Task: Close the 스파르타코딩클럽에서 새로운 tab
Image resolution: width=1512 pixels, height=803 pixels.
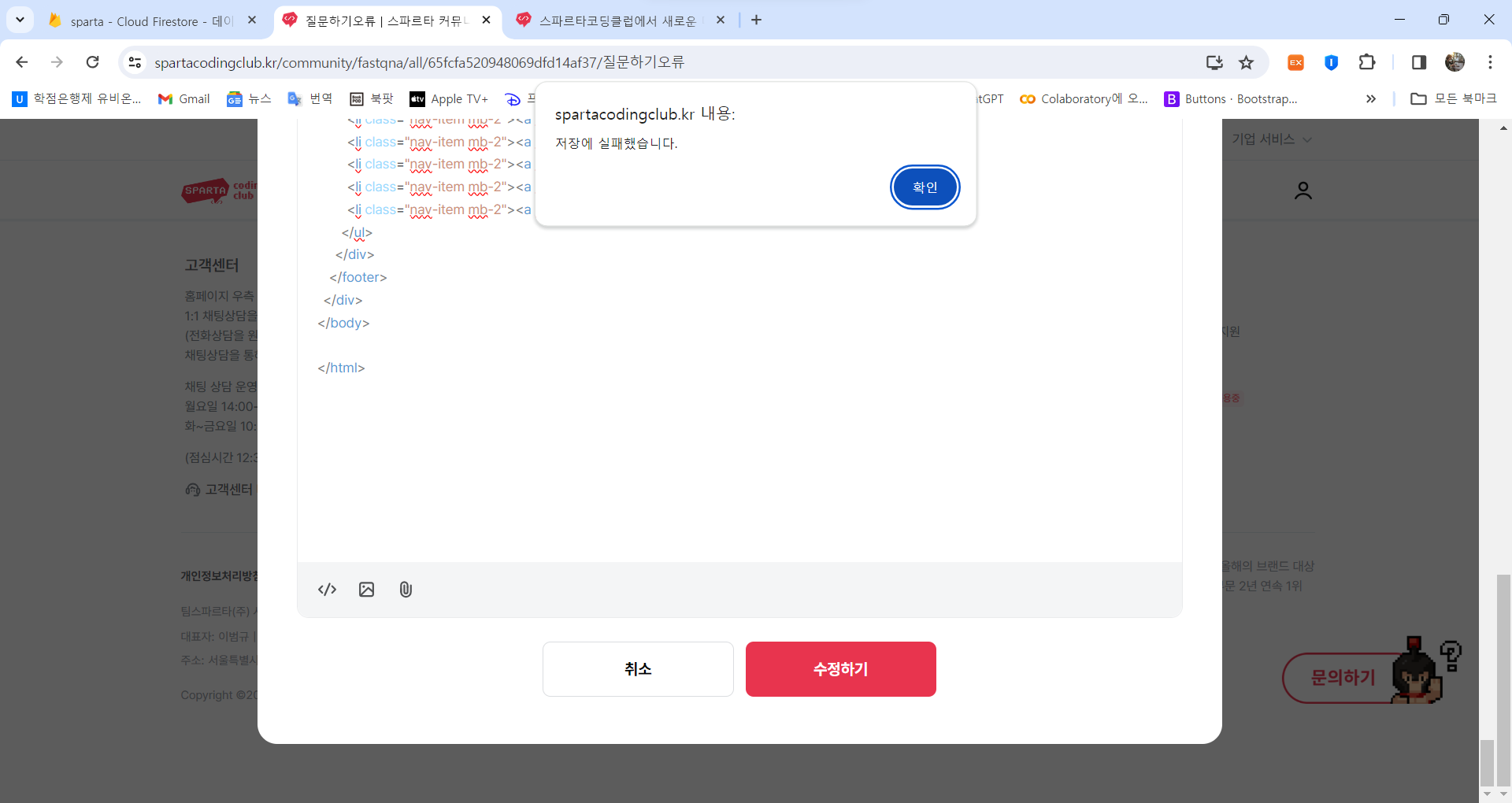Action: pos(721,20)
